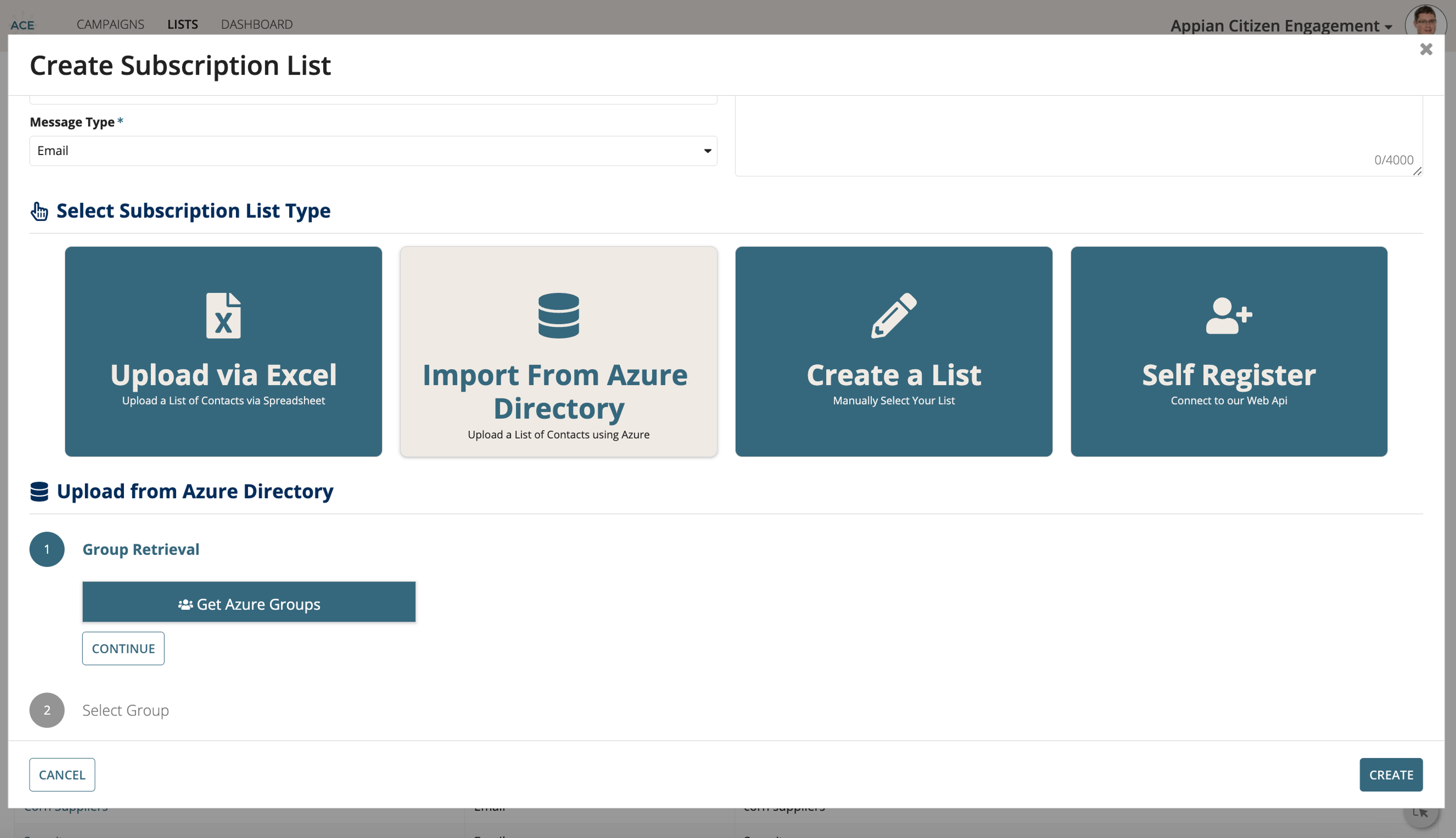Click 'Upload a List of Contacts via Spreadsheet' subtitle
Viewport: 1456px width, 838px height.
[x=223, y=400]
